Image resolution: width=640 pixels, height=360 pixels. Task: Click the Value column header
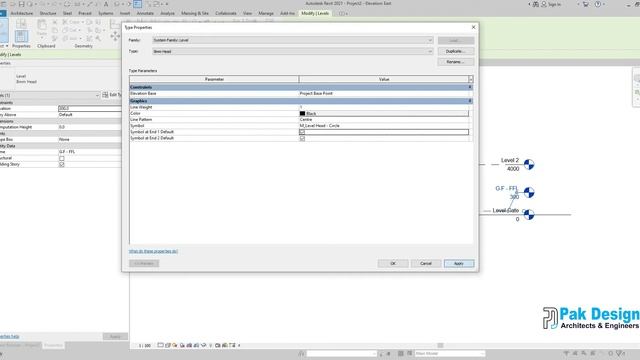click(x=384, y=79)
